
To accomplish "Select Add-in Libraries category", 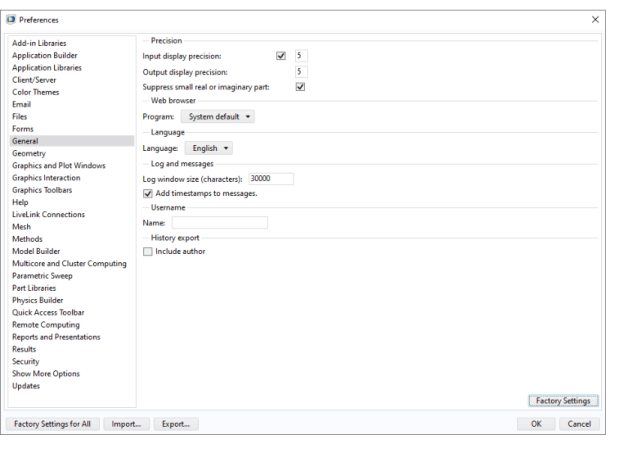I will coord(72,43).
